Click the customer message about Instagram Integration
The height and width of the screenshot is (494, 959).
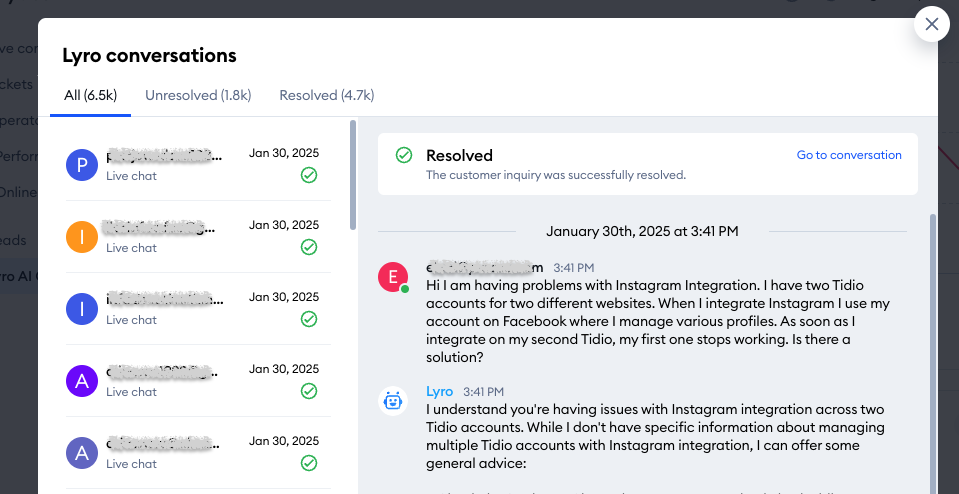click(658, 321)
